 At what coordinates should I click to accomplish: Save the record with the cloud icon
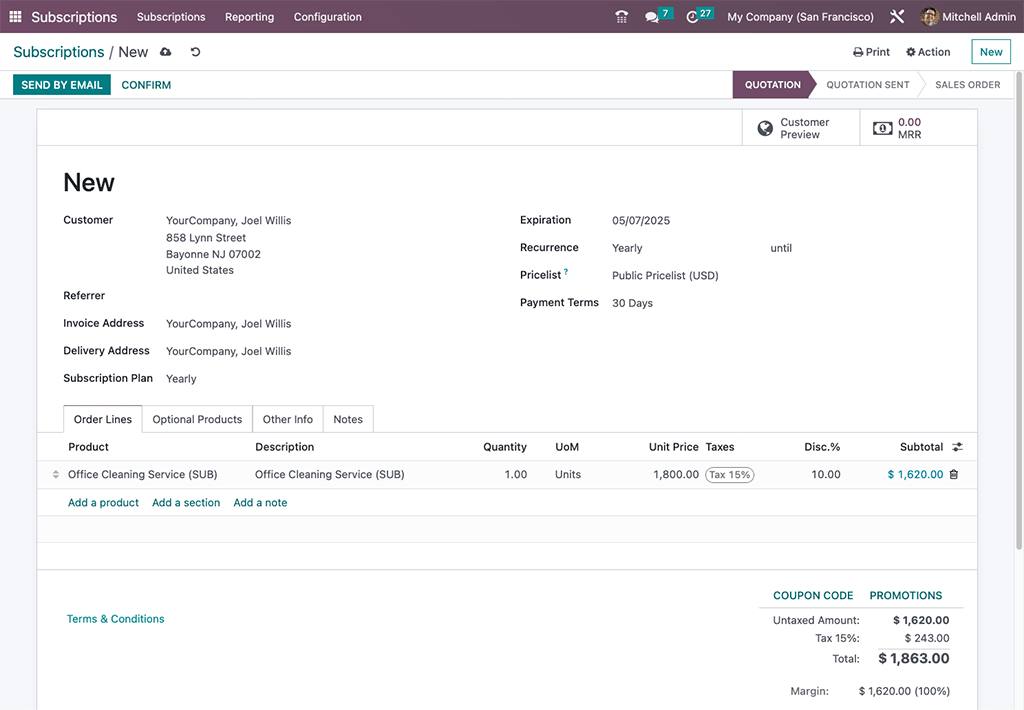click(164, 52)
